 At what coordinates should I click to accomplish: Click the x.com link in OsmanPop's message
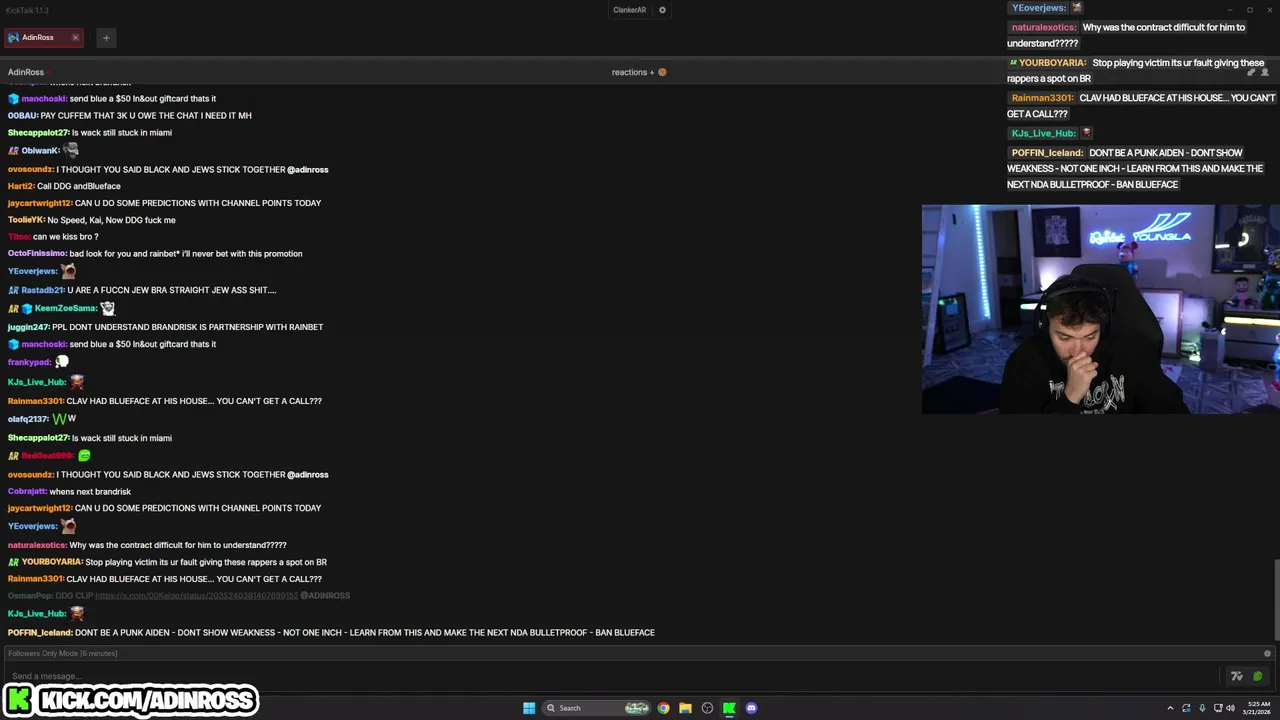(196, 596)
